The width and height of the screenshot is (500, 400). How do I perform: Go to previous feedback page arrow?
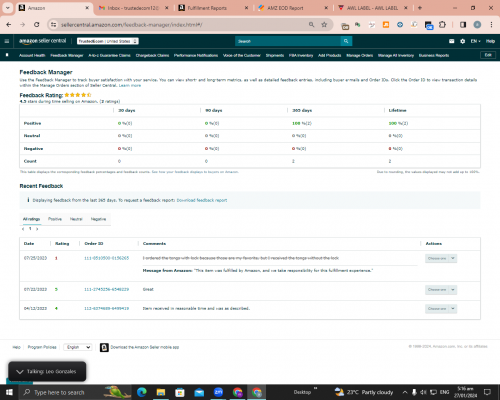tap(23, 229)
